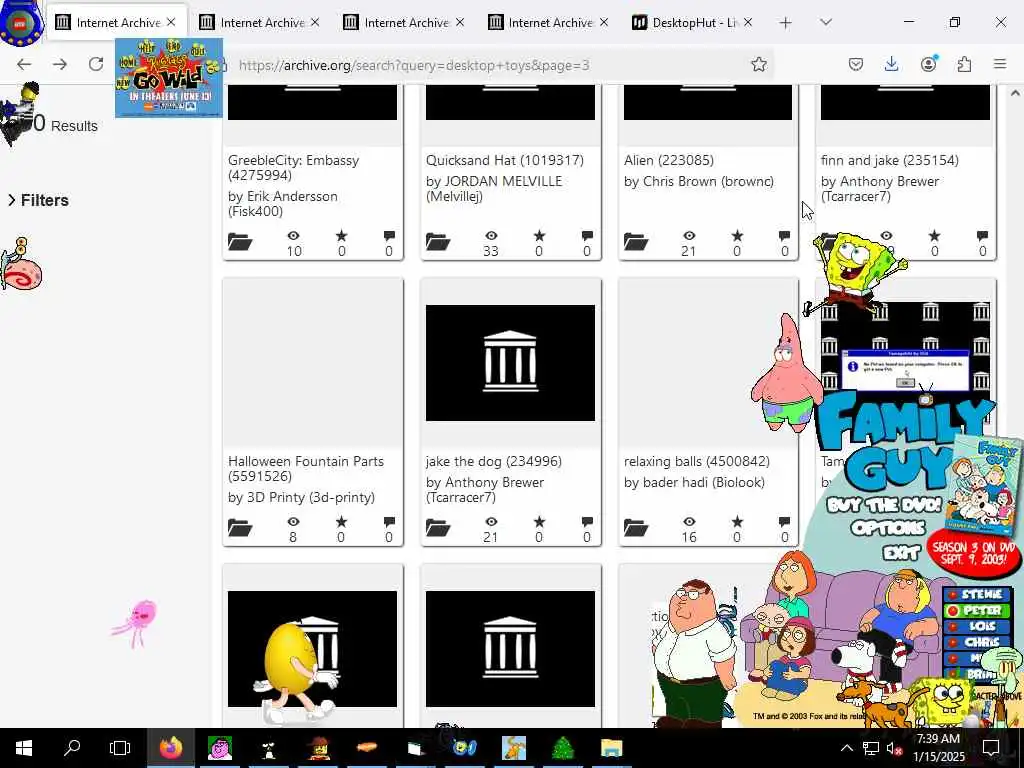
Task: Open the list all tabs dropdown
Action: [825, 23]
